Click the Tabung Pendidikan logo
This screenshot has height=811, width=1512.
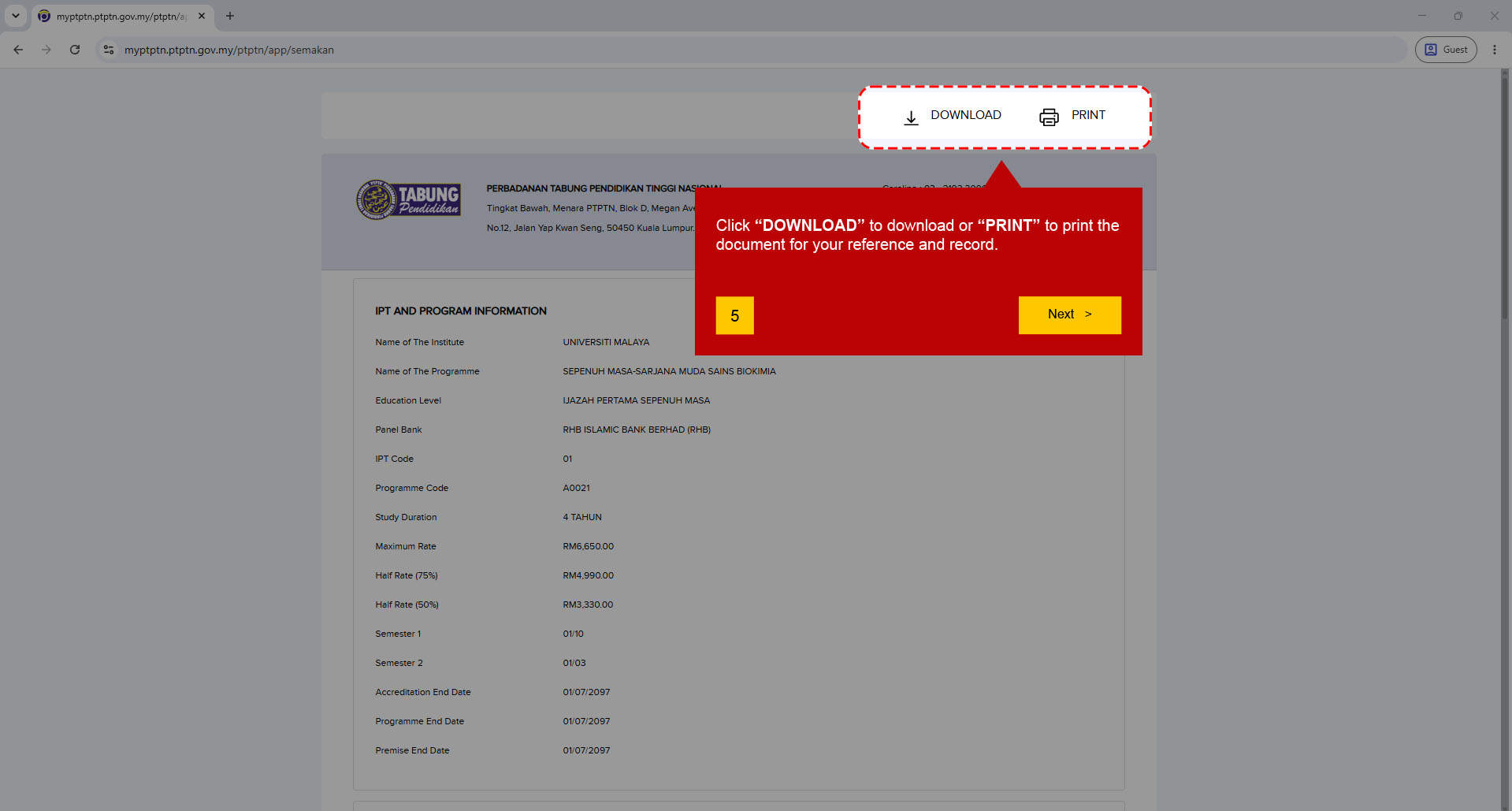point(408,199)
